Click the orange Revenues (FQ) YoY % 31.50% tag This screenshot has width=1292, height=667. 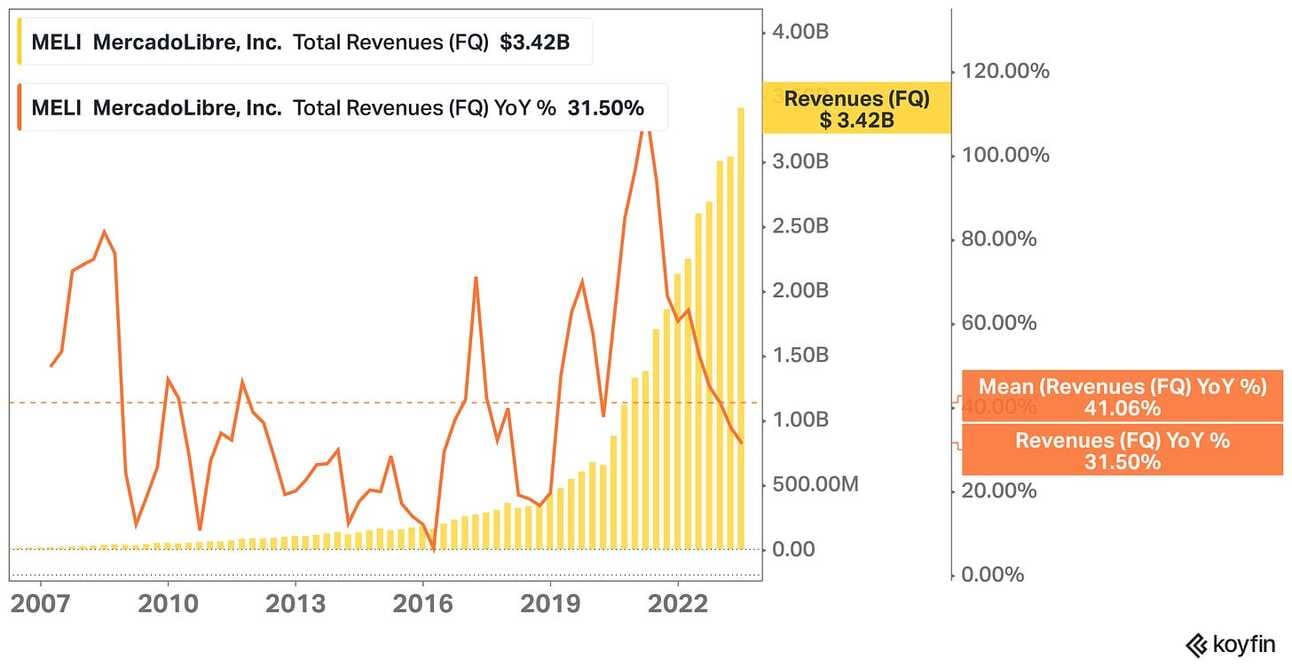(1122, 450)
